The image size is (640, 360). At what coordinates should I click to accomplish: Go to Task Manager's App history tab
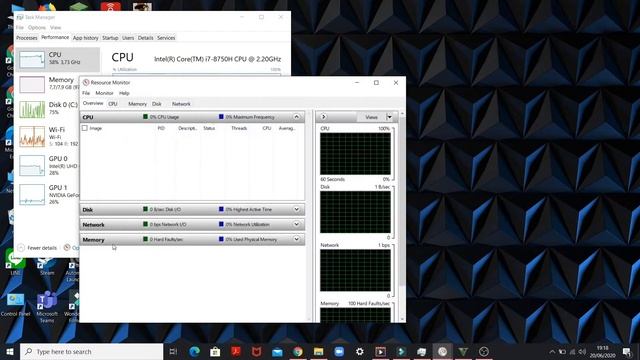pos(85,38)
